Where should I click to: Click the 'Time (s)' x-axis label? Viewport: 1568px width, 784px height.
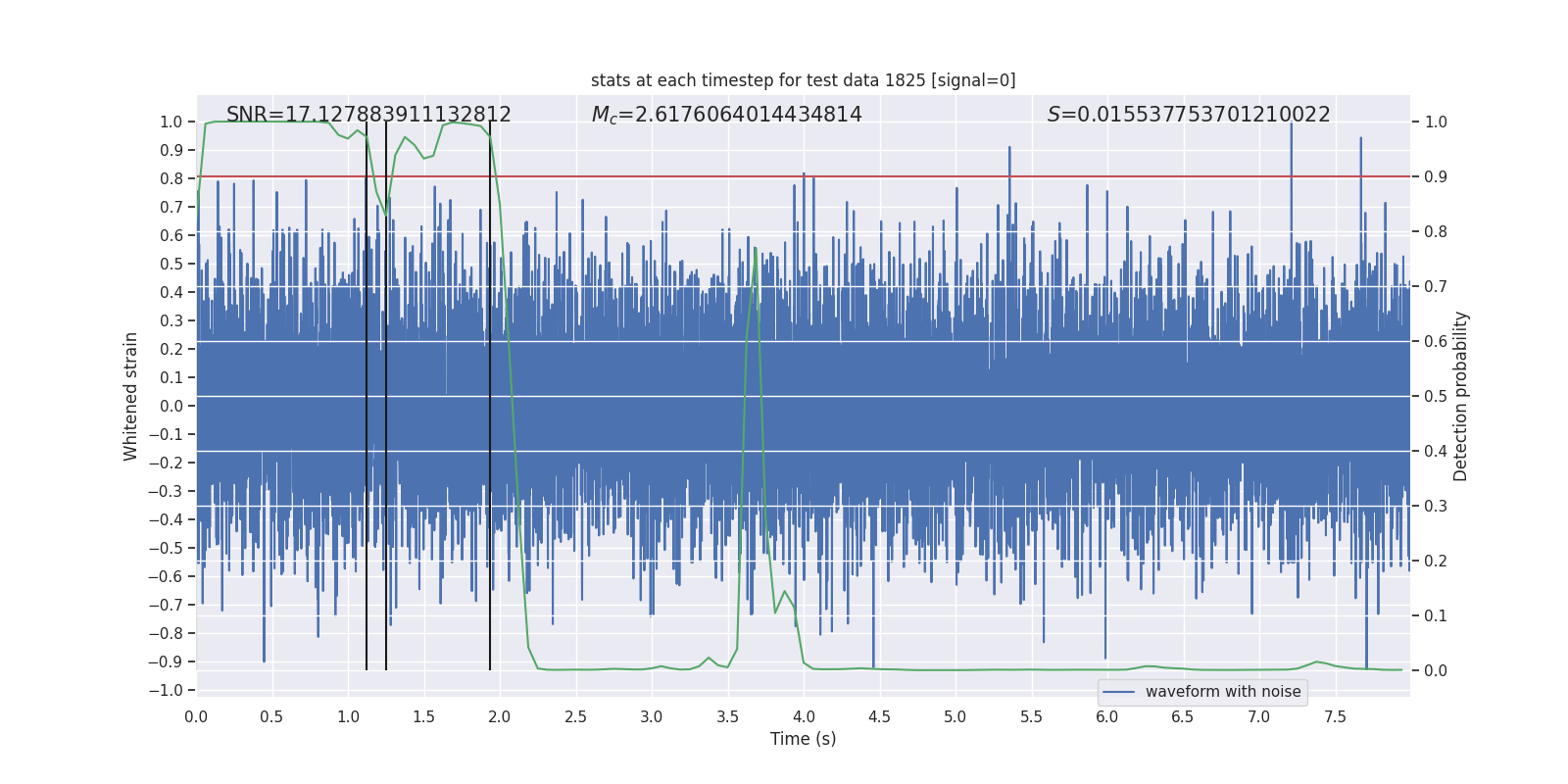pyautogui.click(x=803, y=739)
